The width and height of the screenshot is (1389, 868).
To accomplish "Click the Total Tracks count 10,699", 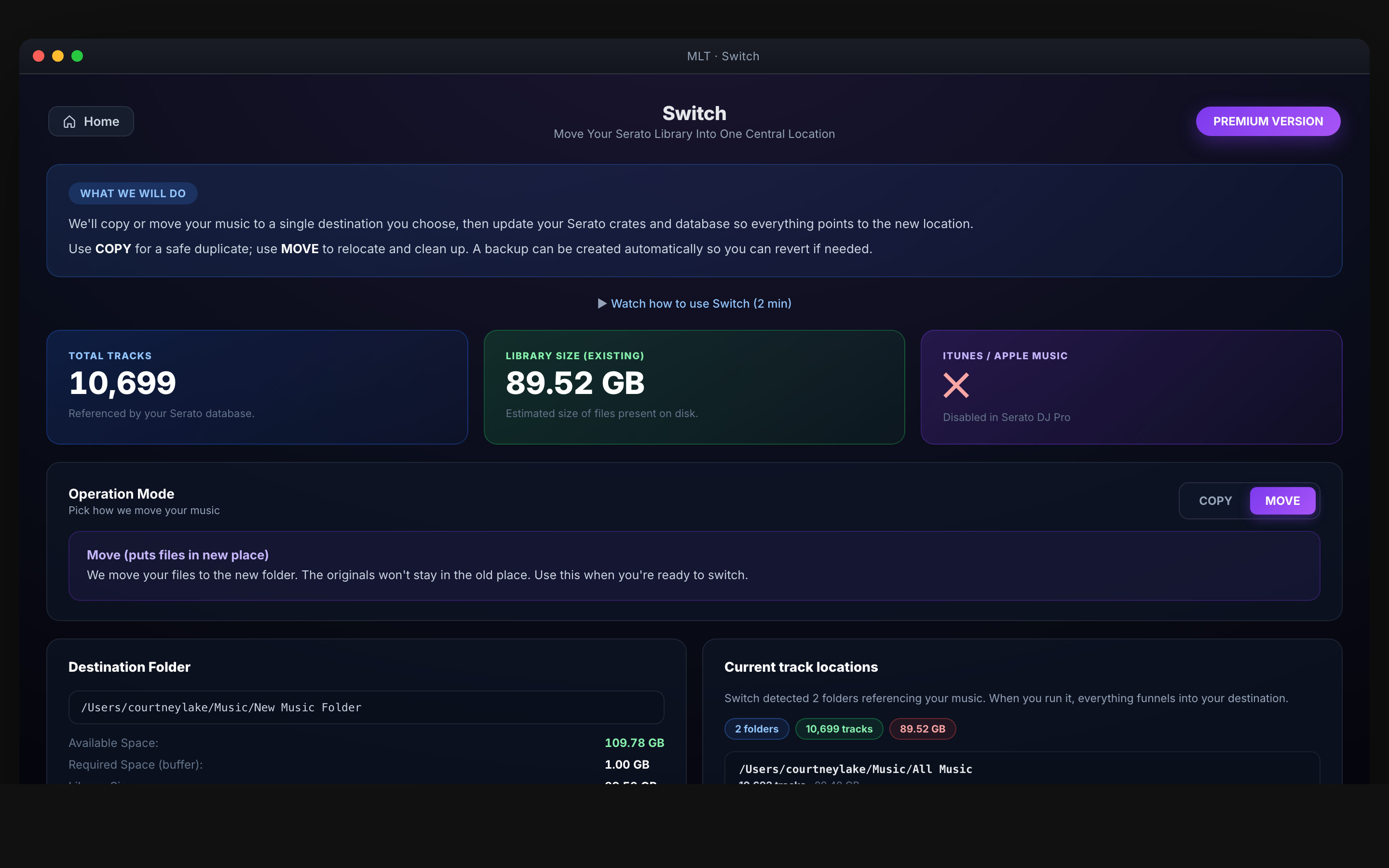I will (x=122, y=383).
